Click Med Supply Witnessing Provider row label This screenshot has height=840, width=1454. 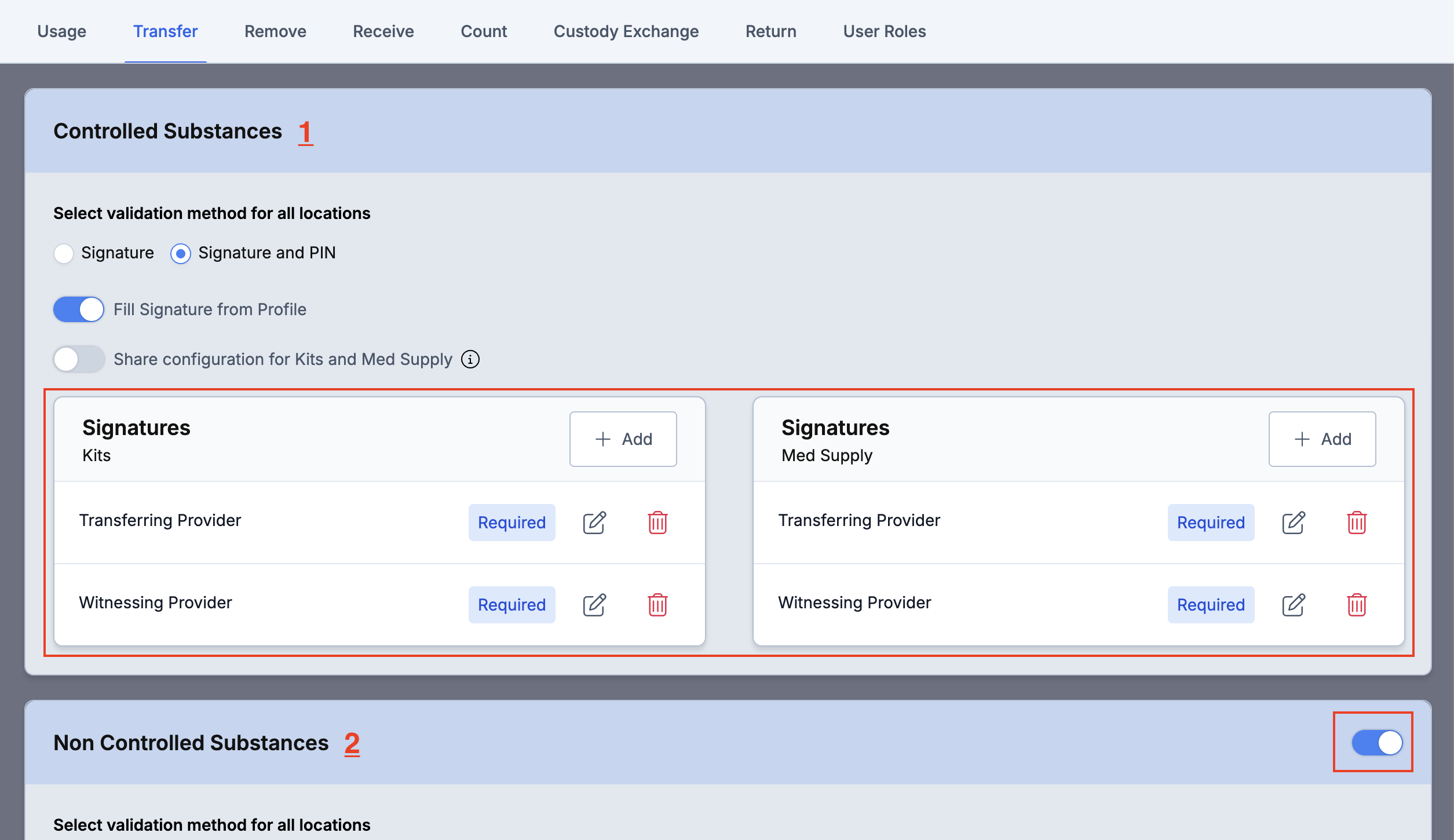click(x=854, y=602)
